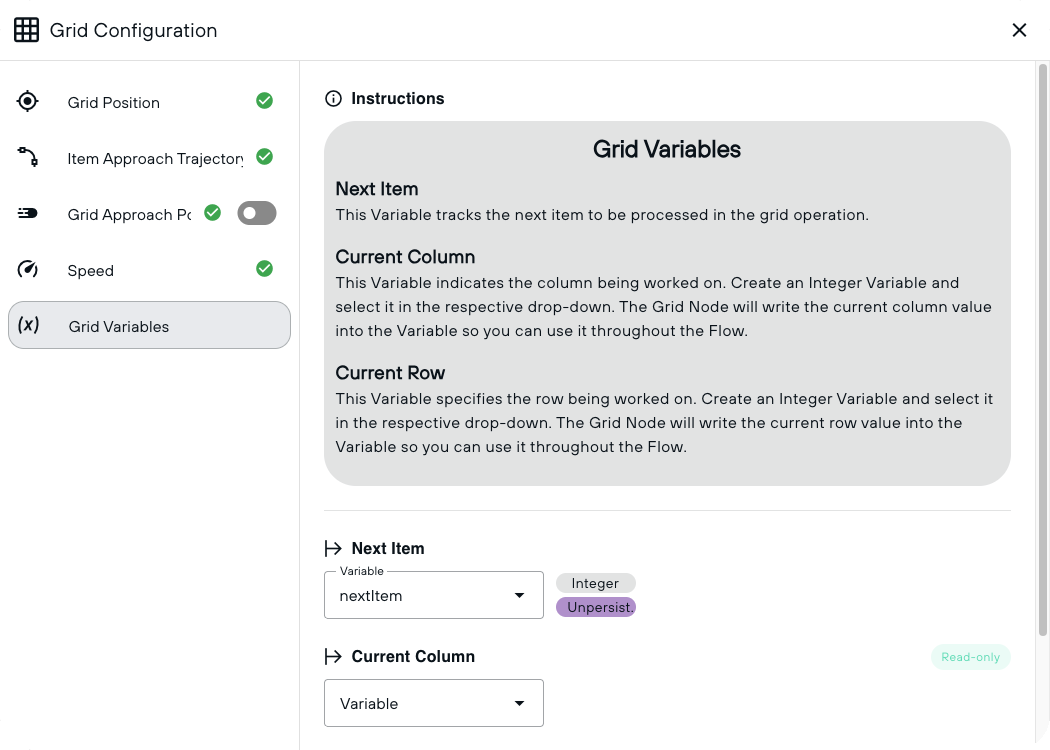Select the Speed step
This screenshot has width=1050, height=750.
tap(149, 270)
